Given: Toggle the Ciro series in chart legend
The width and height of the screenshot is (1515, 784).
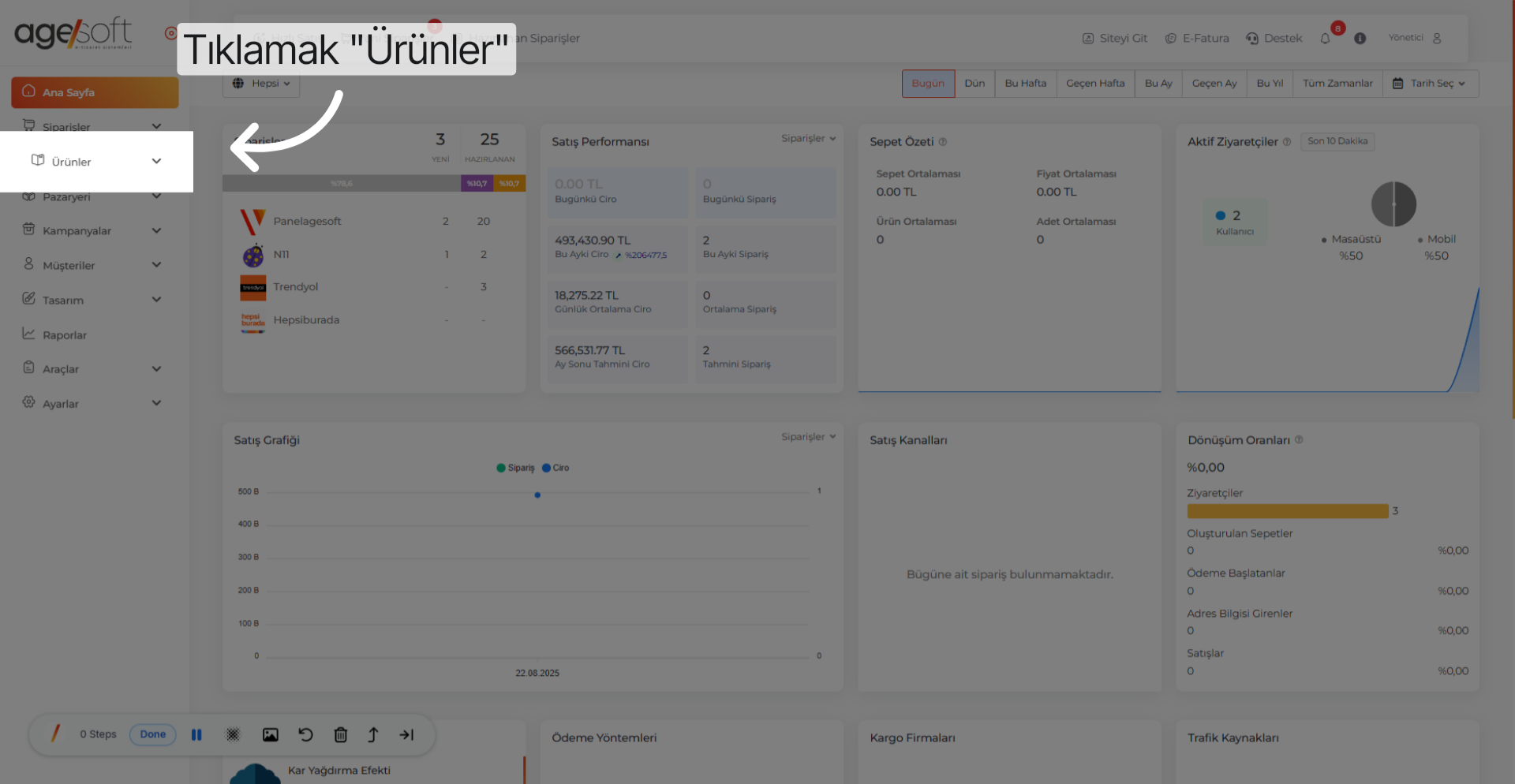Looking at the screenshot, I should click(x=555, y=468).
